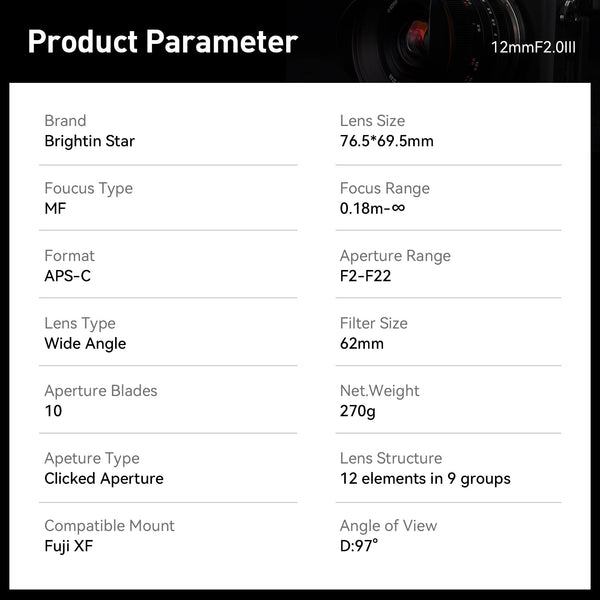This screenshot has height=600, width=600.
Task: Click the 12mmF2.0III model label
Action: click(x=532, y=47)
